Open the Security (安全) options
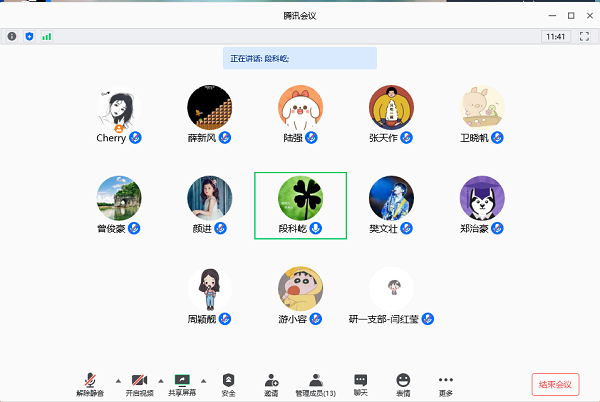 229,384
